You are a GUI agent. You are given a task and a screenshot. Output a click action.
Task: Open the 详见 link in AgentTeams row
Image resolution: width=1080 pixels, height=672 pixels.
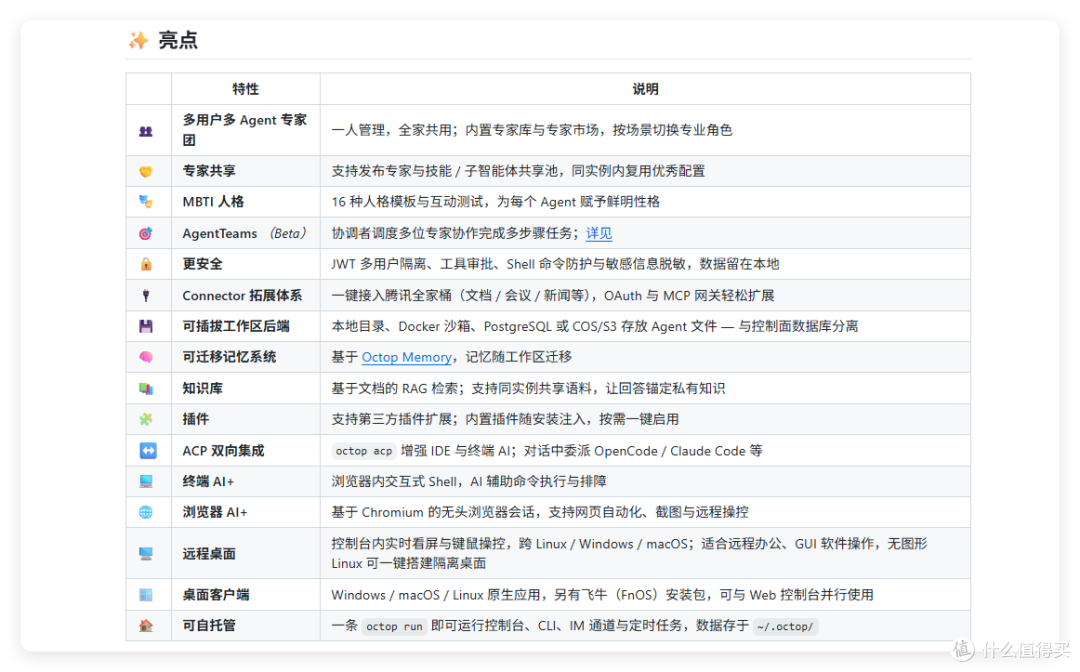click(599, 233)
